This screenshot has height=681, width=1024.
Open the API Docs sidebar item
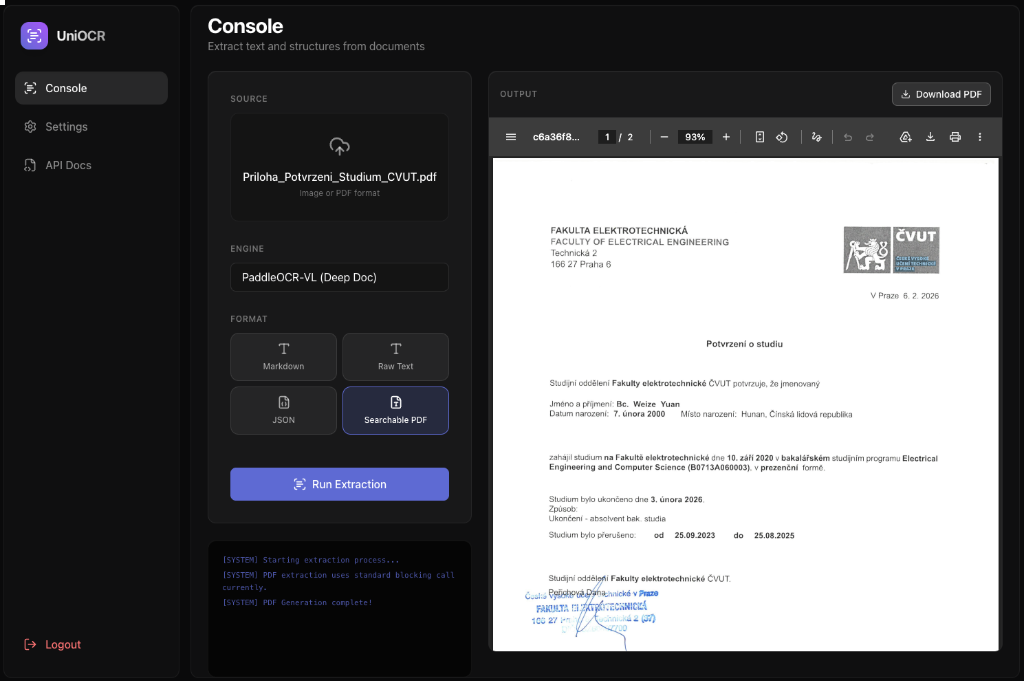91,165
